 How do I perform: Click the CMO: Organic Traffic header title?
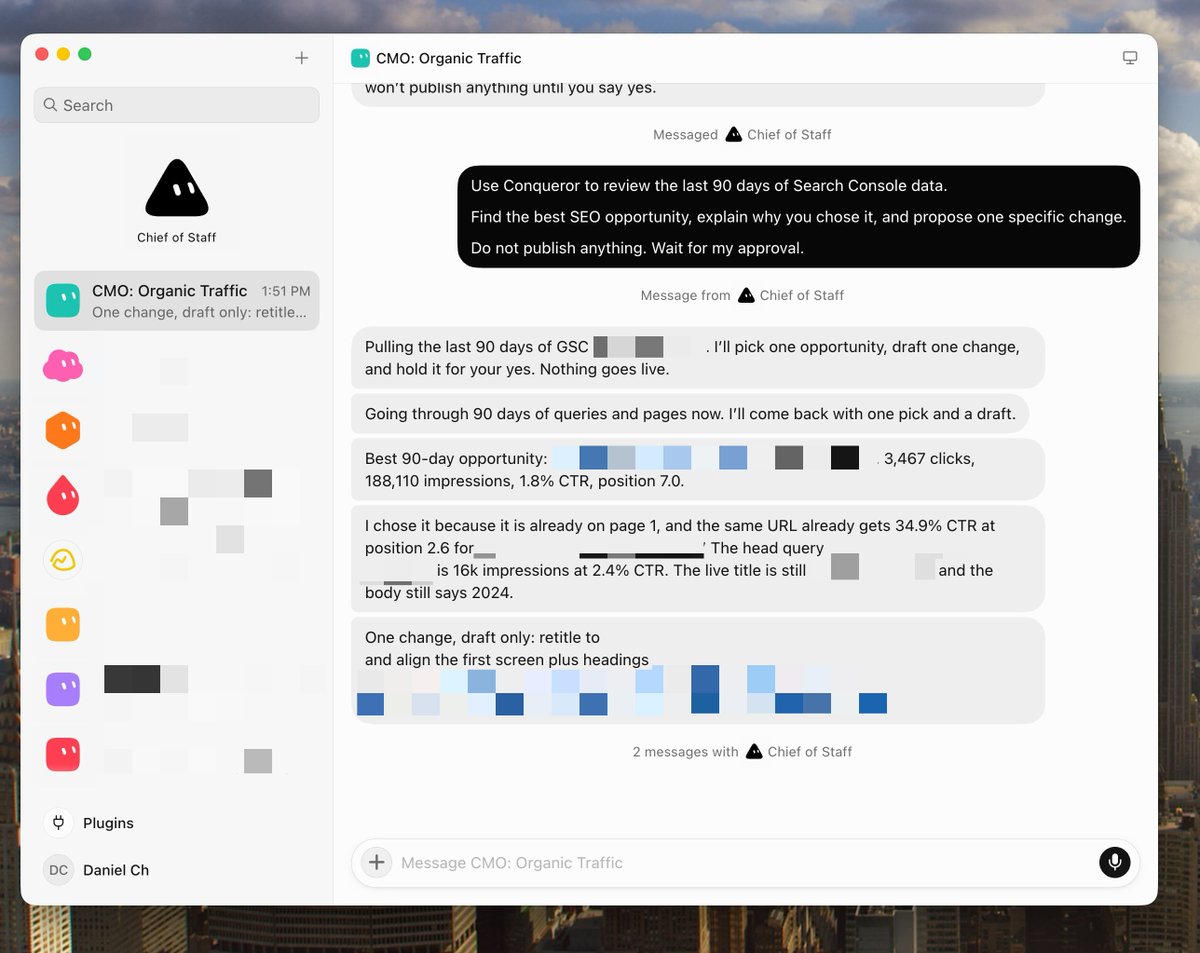click(x=449, y=58)
